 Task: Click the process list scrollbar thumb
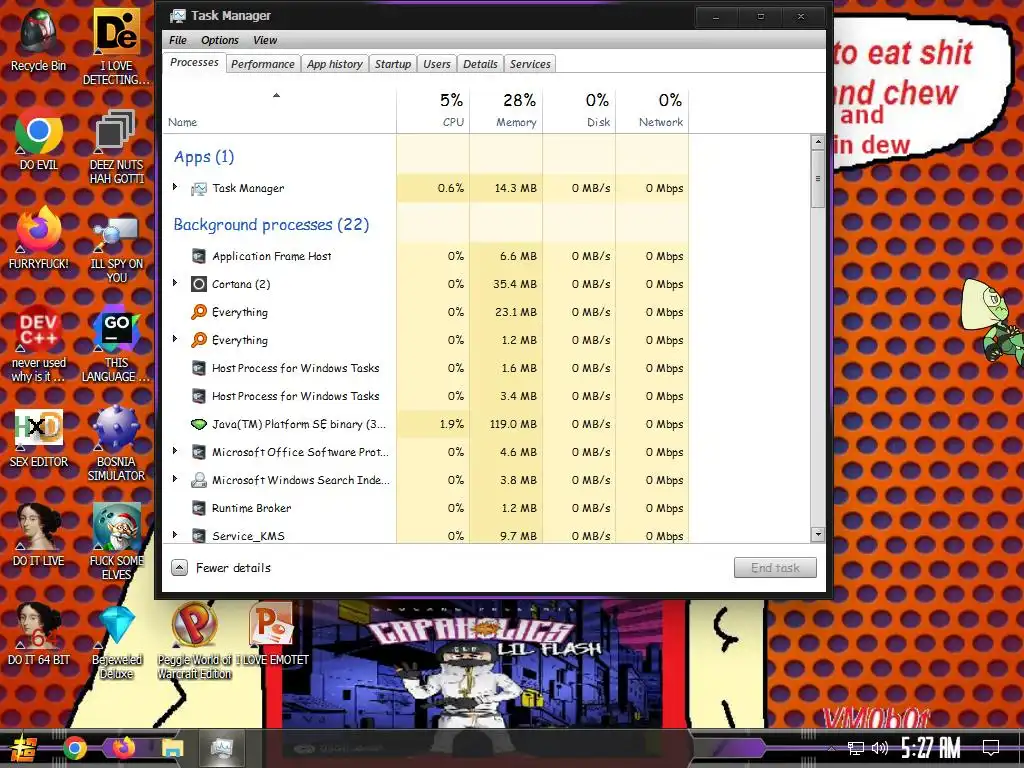[x=818, y=179]
